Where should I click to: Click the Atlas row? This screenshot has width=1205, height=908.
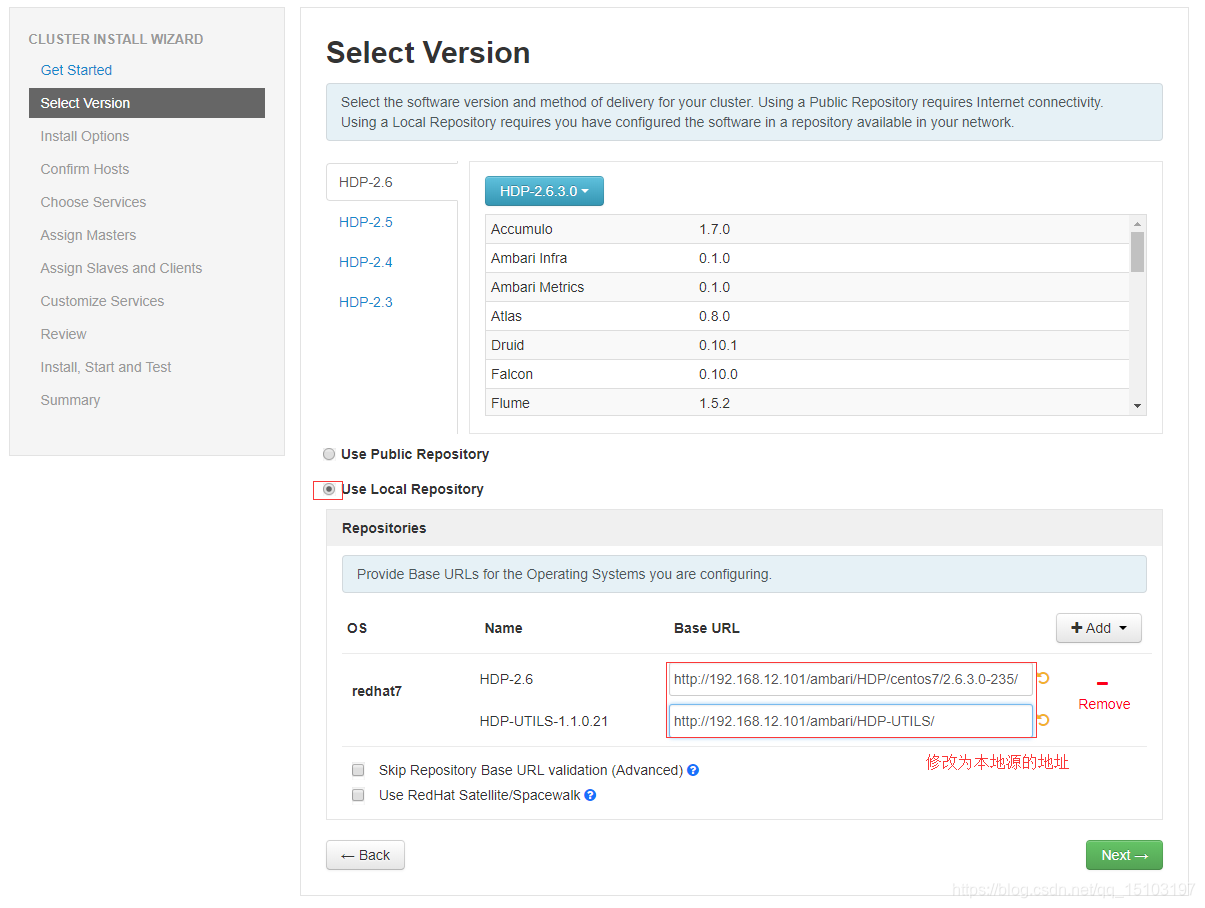pyautogui.click(x=807, y=316)
